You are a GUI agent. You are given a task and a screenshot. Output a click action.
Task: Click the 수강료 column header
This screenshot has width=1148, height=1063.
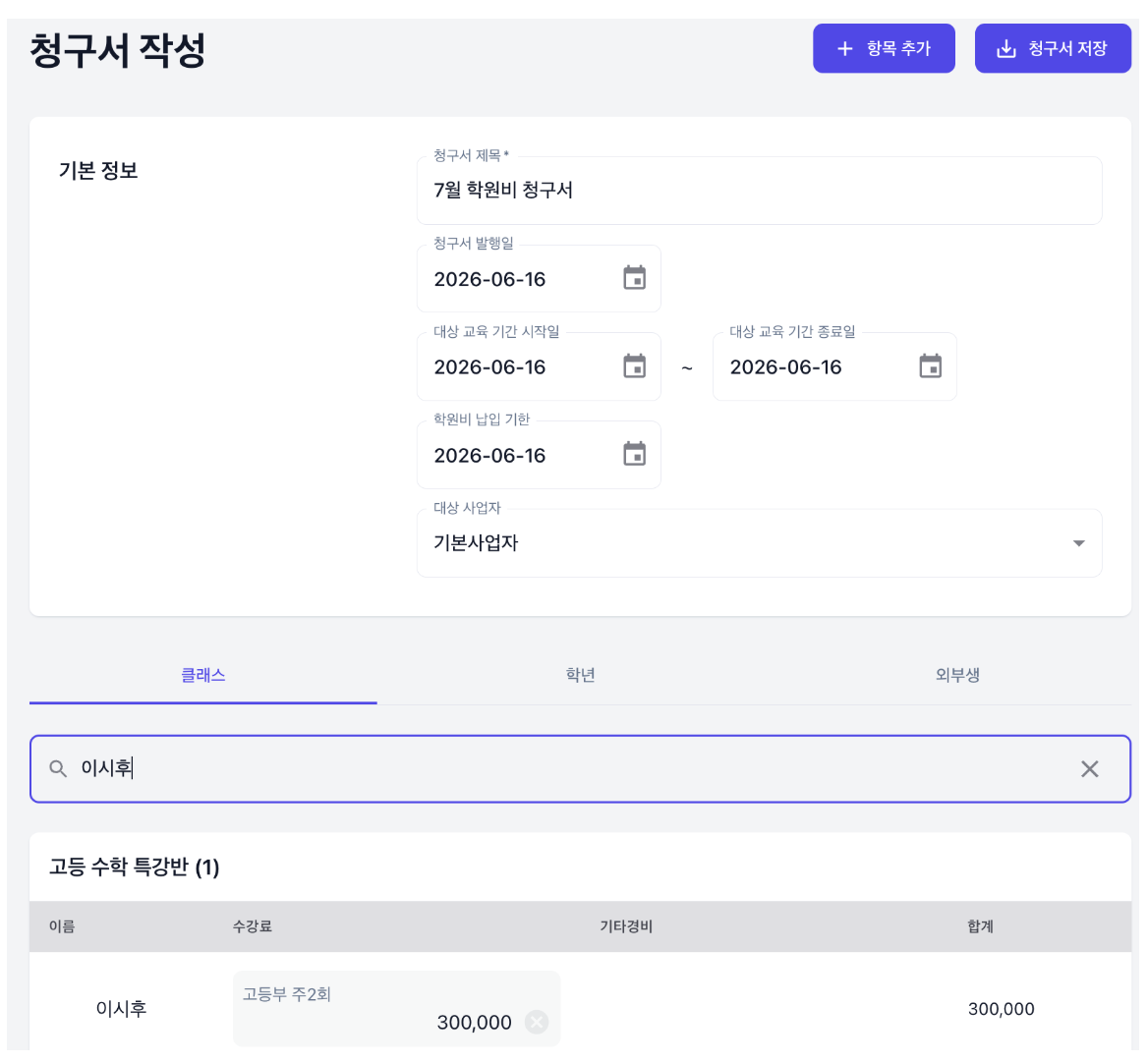coord(253,926)
